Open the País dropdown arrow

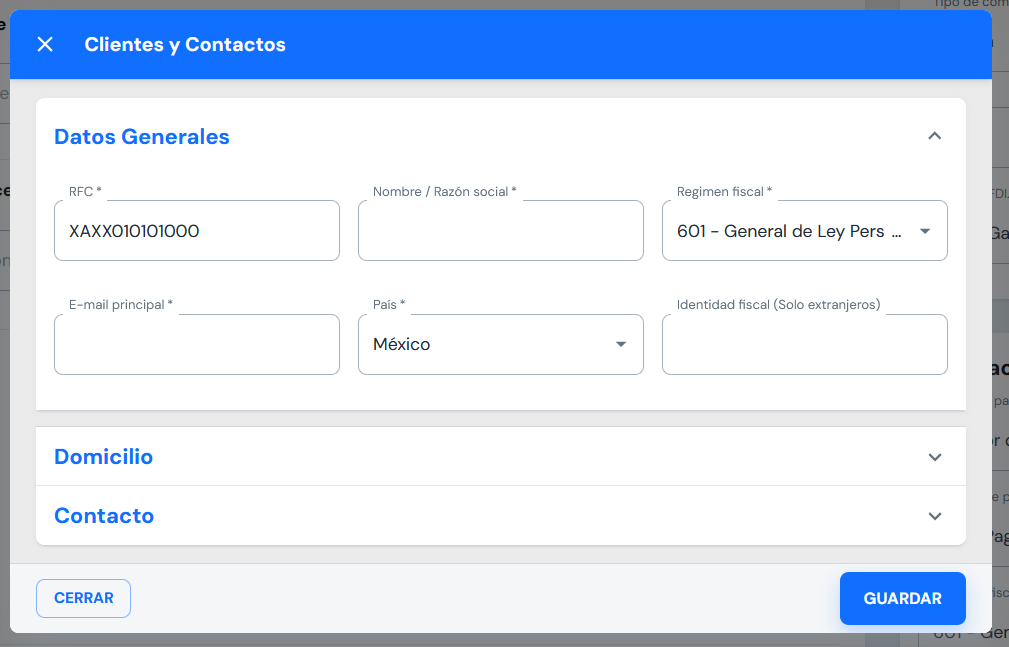(621, 345)
